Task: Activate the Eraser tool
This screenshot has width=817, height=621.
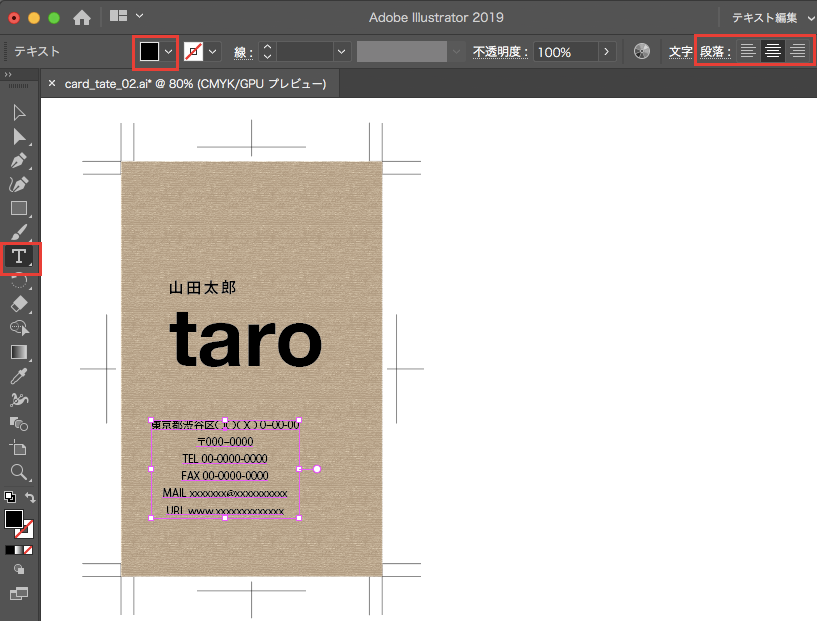Action: pyautogui.click(x=18, y=303)
